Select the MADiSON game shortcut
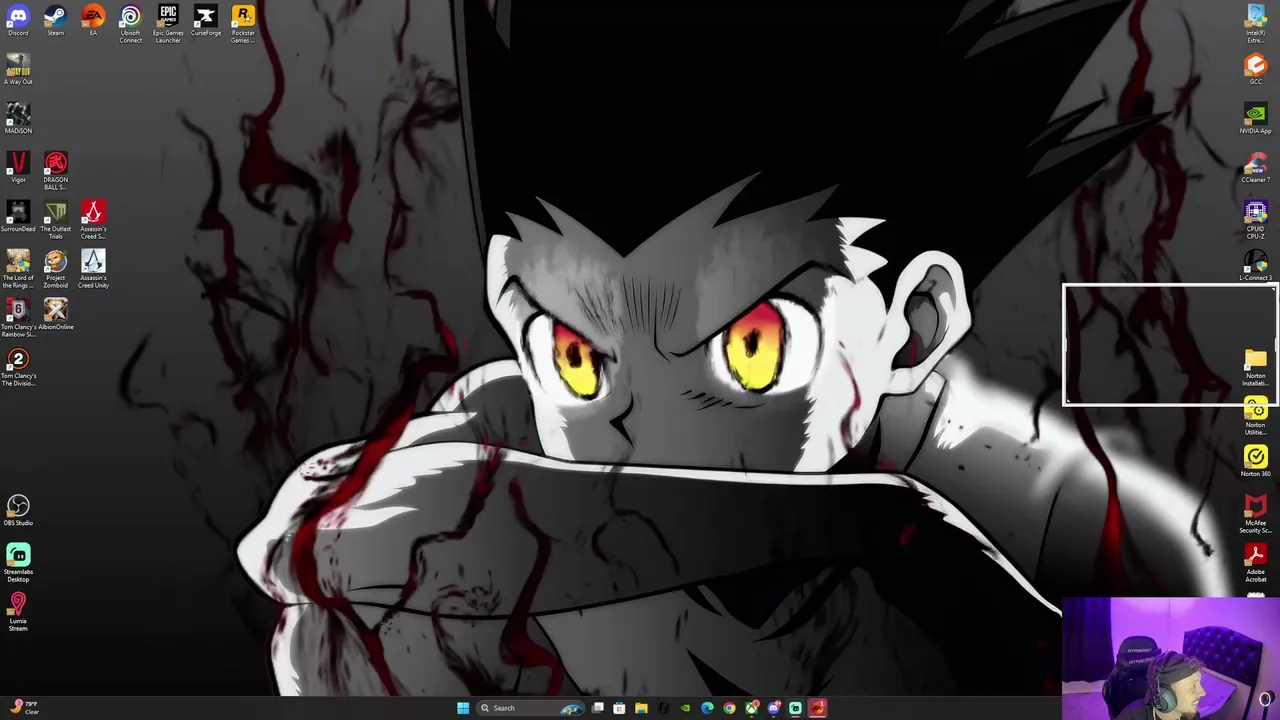The width and height of the screenshot is (1280, 720). 18,118
